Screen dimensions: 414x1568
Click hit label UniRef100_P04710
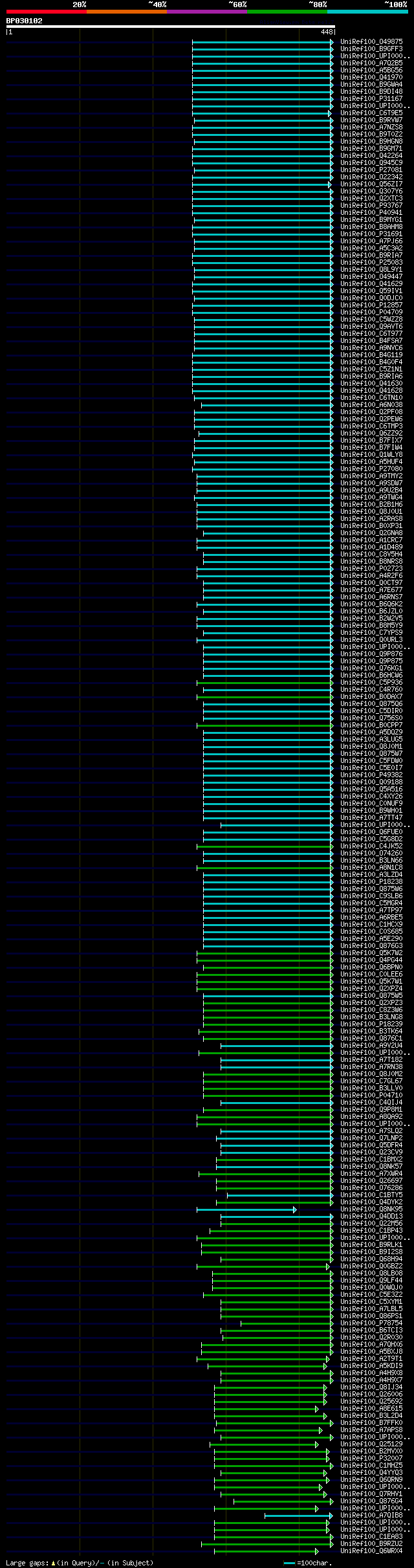(371, 1095)
